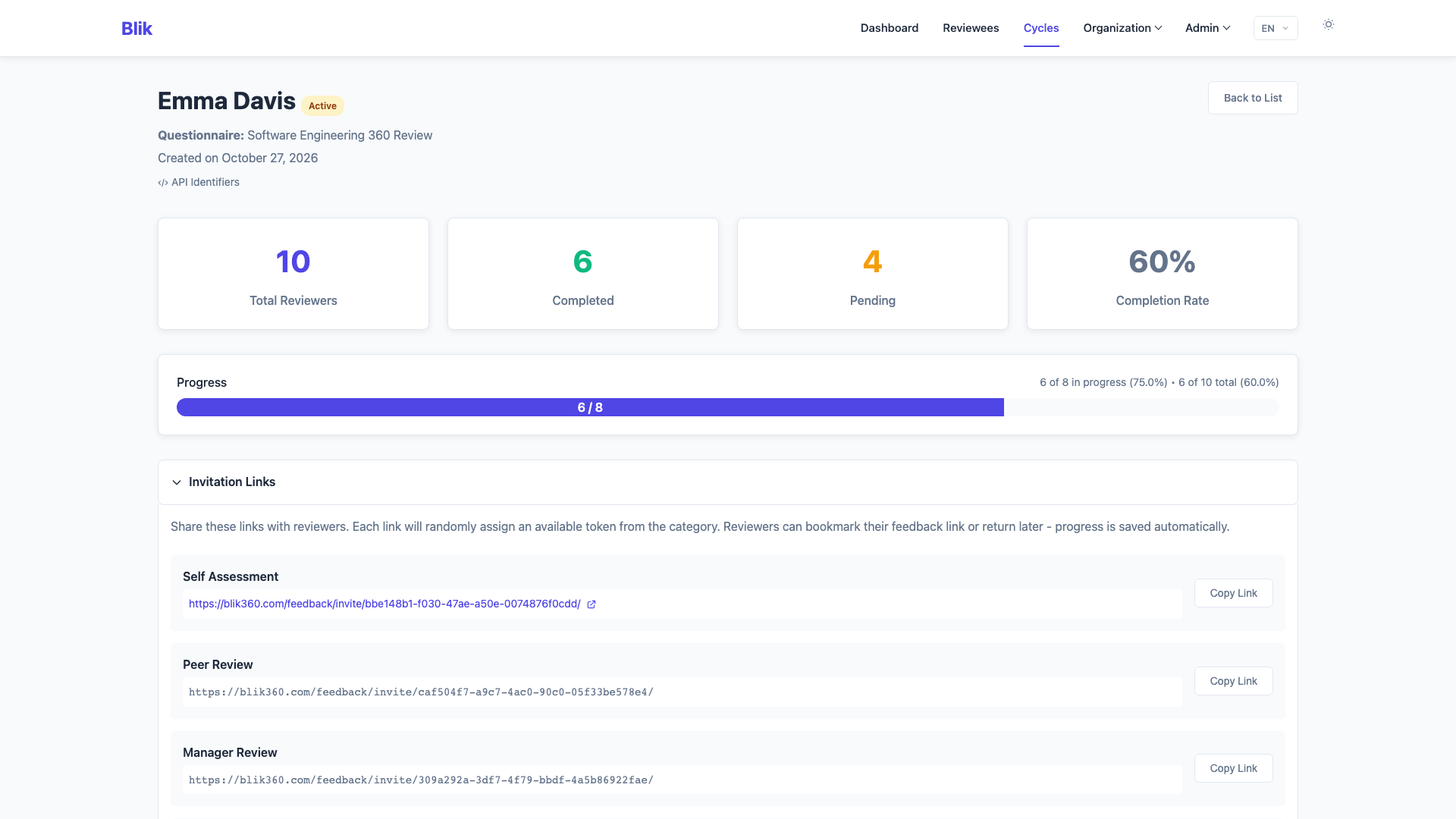Click the Active status badge

click(x=322, y=106)
